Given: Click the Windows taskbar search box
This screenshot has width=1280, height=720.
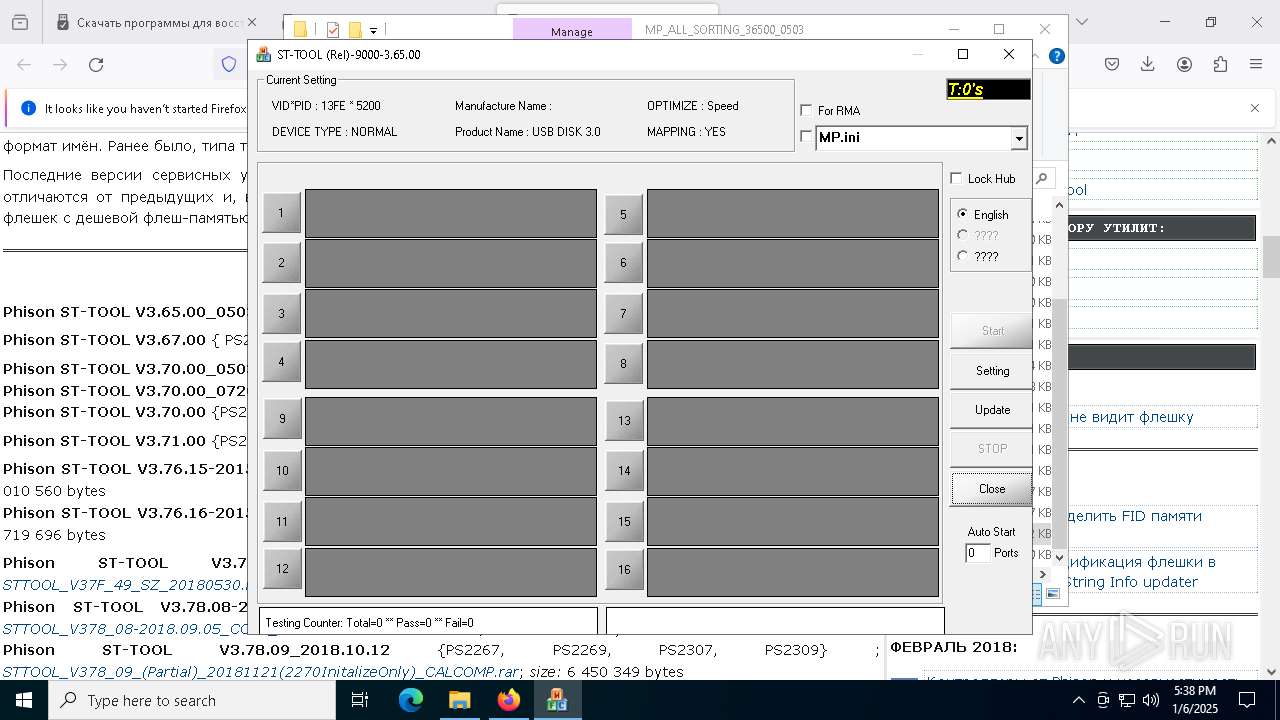Looking at the screenshot, I should [x=191, y=700].
